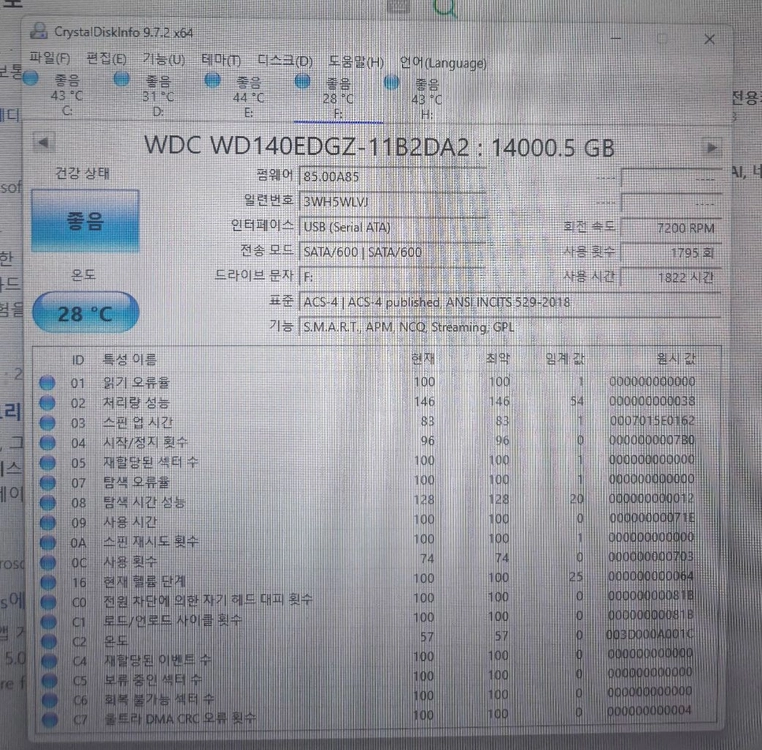This screenshot has width=762, height=750.
Task: Click the 현재 column header
Action: [423, 358]
